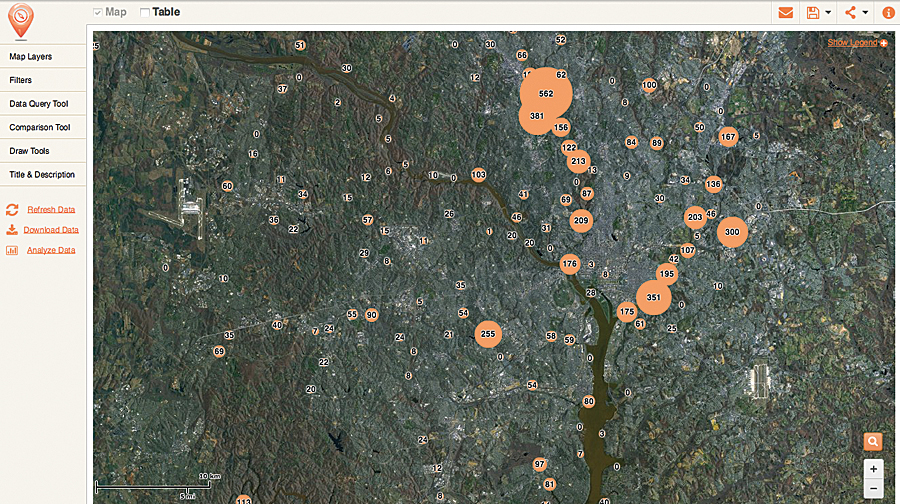
Task: Click the Refresh Data link
Action: point(51,210)
